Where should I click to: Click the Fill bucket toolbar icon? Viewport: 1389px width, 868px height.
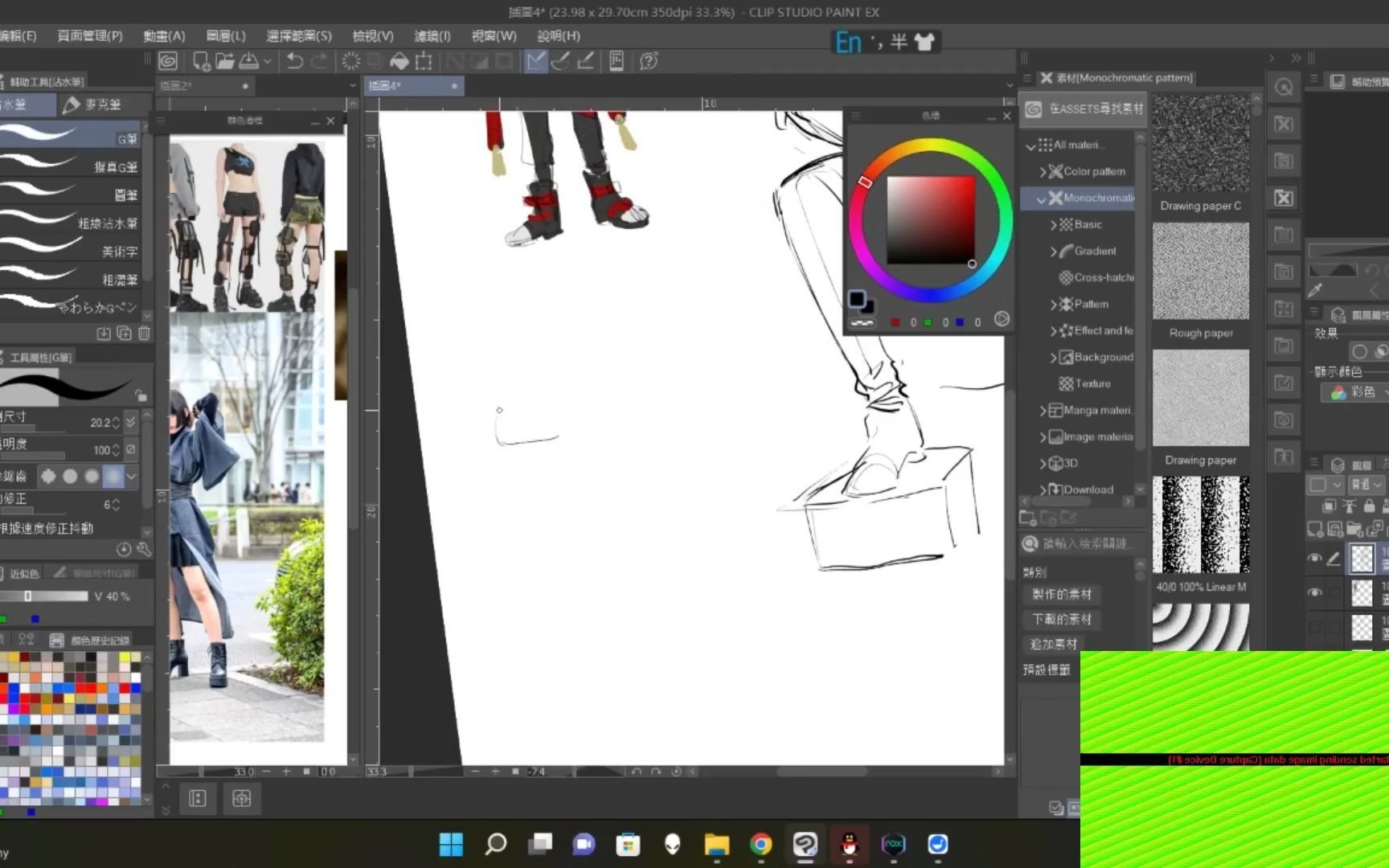(x=399, y=61)
